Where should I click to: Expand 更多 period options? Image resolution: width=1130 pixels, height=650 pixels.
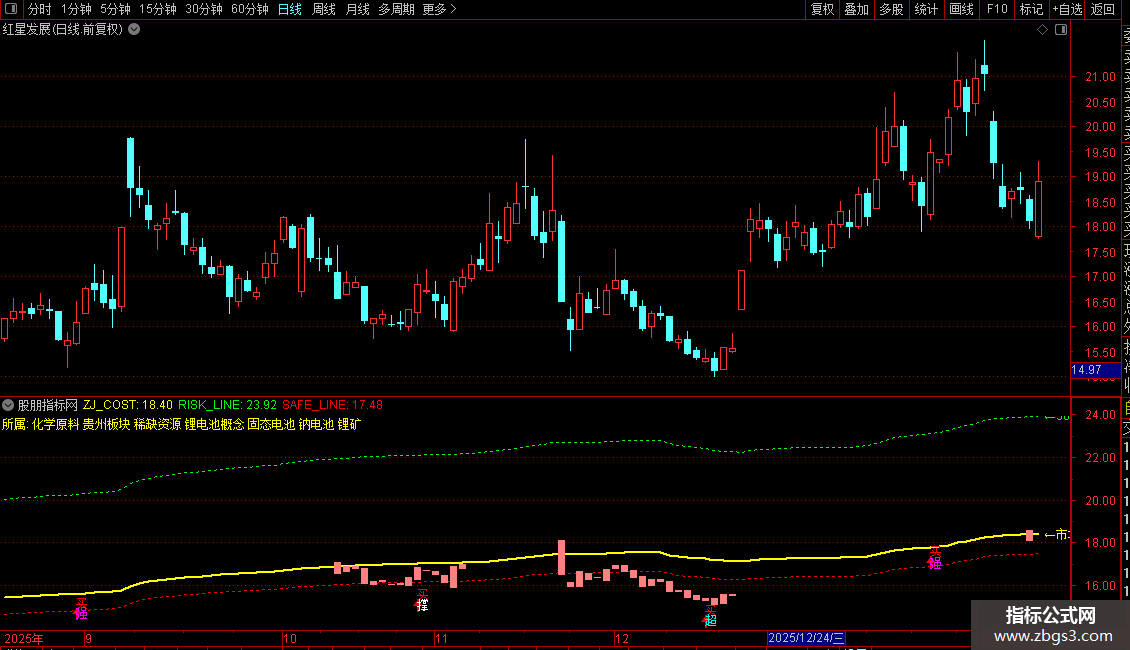(440, 9)
